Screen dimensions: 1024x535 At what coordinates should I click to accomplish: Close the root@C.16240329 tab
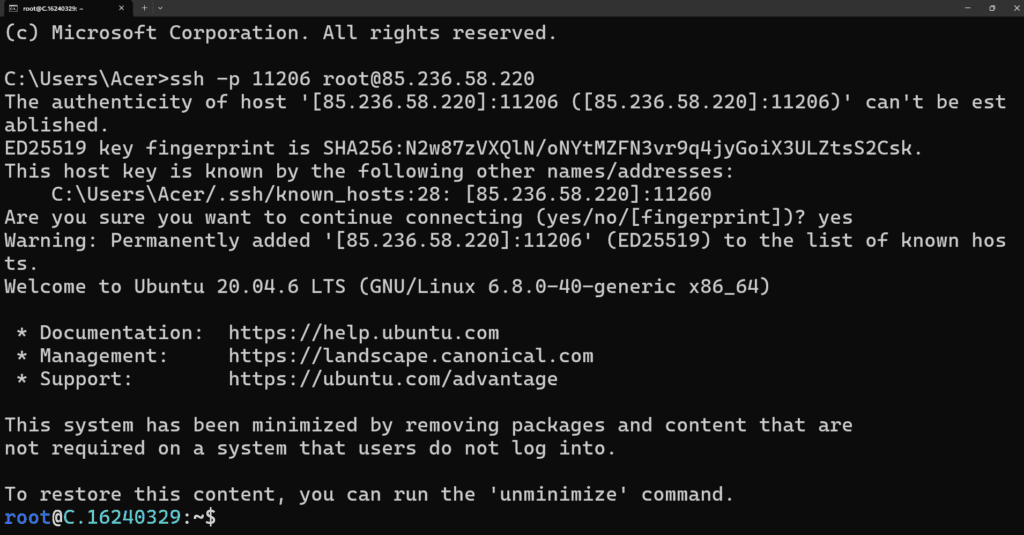click(x=121, y=8)
